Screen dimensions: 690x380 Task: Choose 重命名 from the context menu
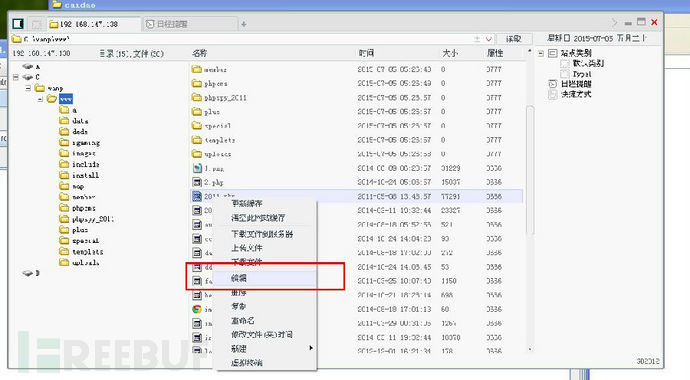(x=243, y=321)
